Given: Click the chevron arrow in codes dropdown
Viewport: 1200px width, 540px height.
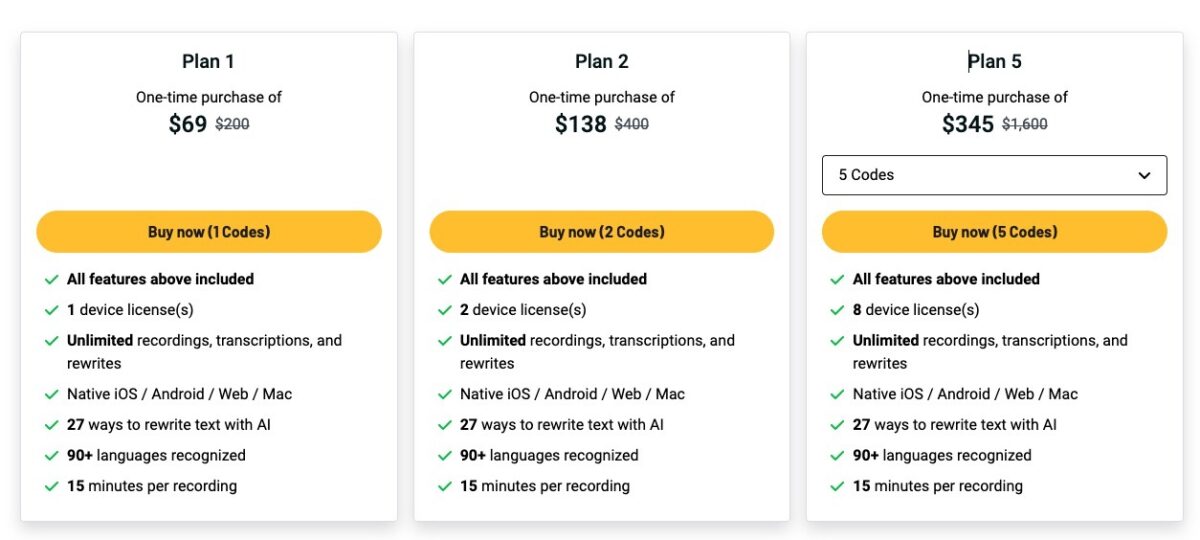Looking at the screenshot, I should (1145, 175).
